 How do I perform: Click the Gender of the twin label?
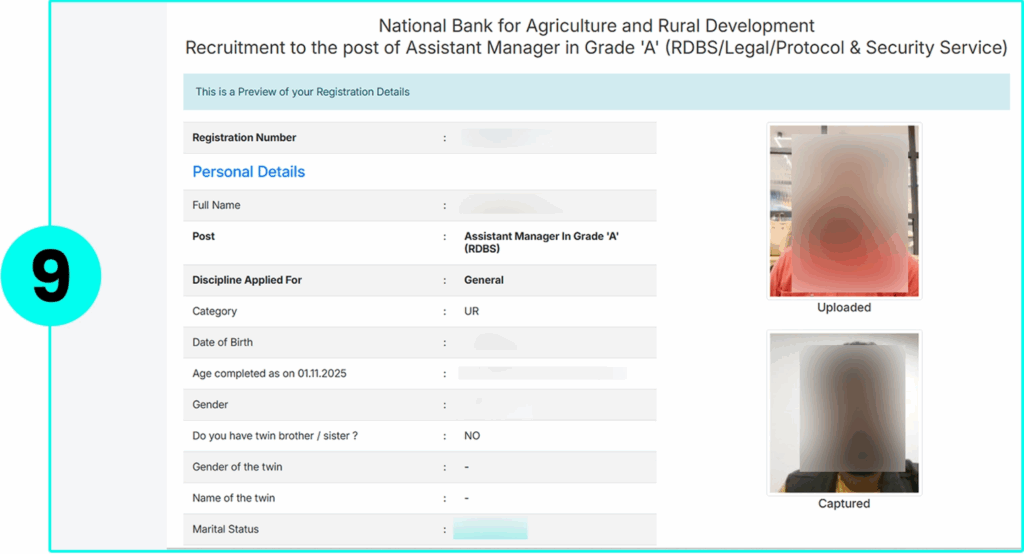coord(237,467)
